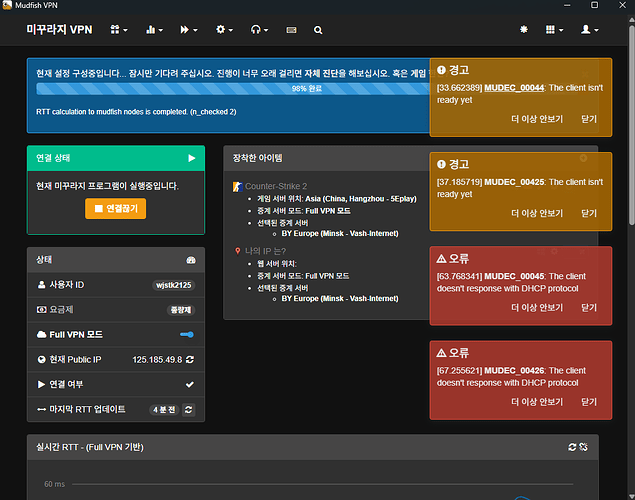The width and height of the screenshot is (635, 500).
Task: Click the refresh icon in the 실시간 RTT panel
Action: (x=572, y=447)
